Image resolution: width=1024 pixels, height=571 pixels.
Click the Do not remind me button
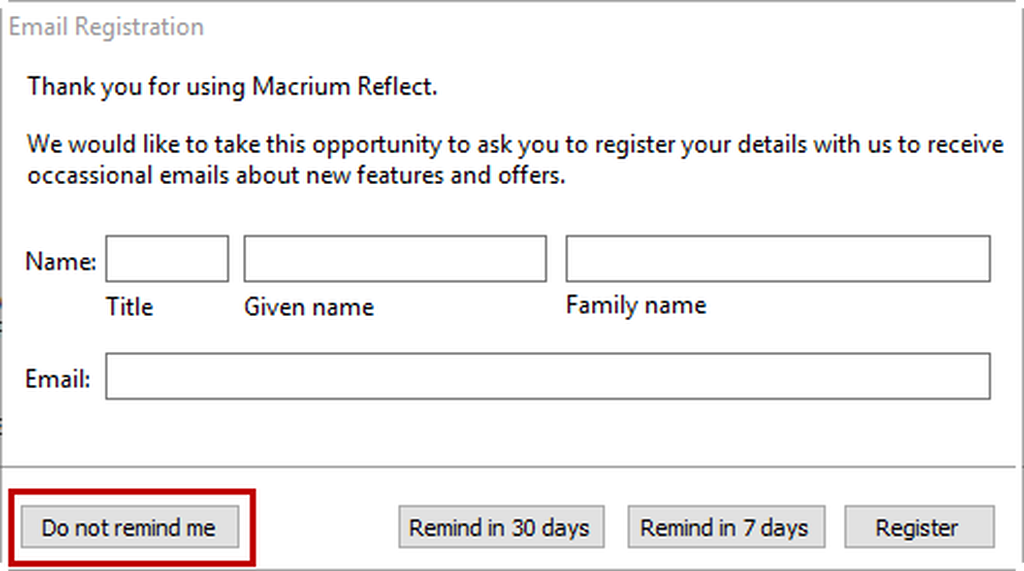pos(130,527)
